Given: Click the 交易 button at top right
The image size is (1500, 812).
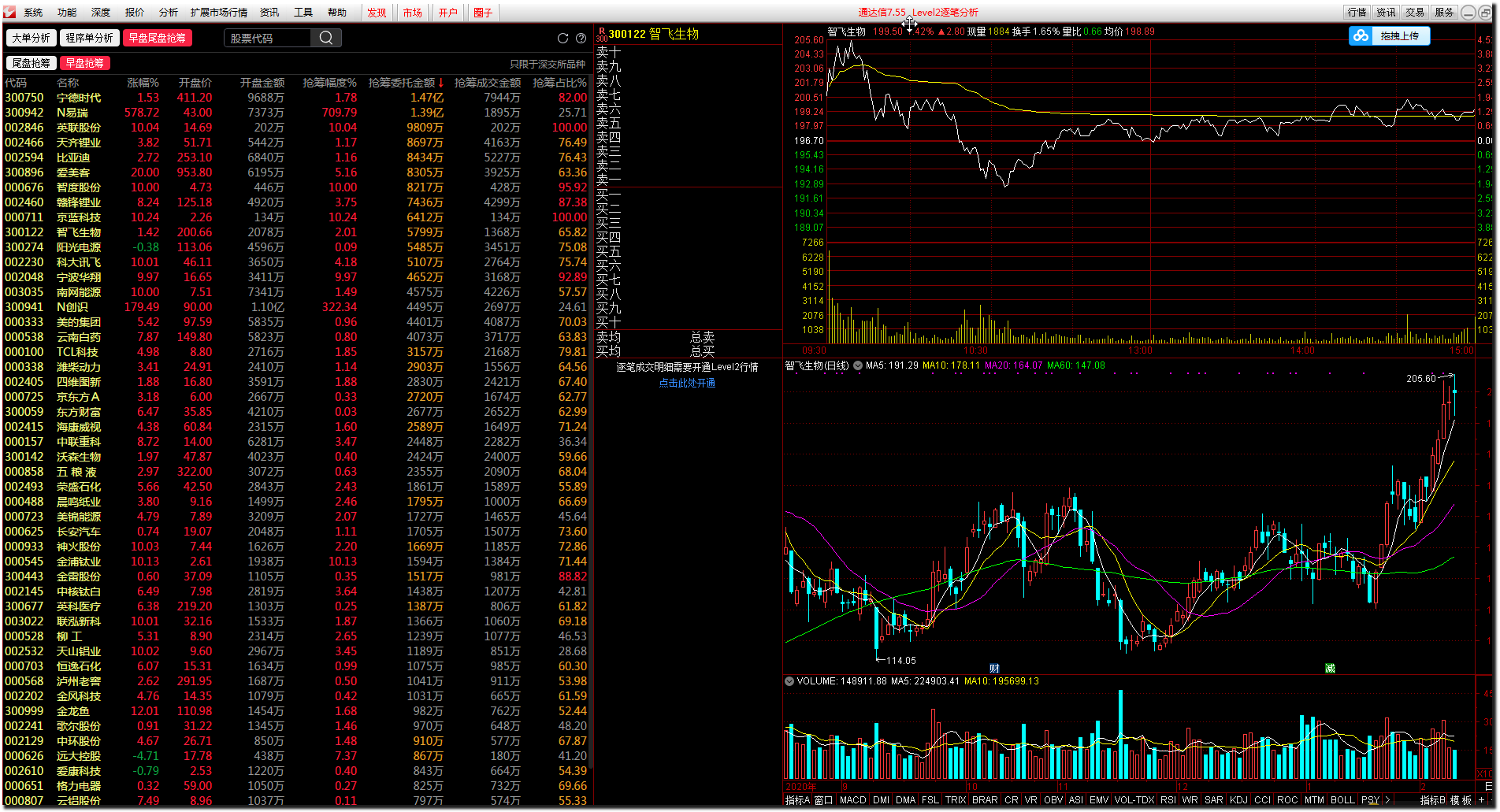Looking at the screenshot, I should pos(1415,13).
